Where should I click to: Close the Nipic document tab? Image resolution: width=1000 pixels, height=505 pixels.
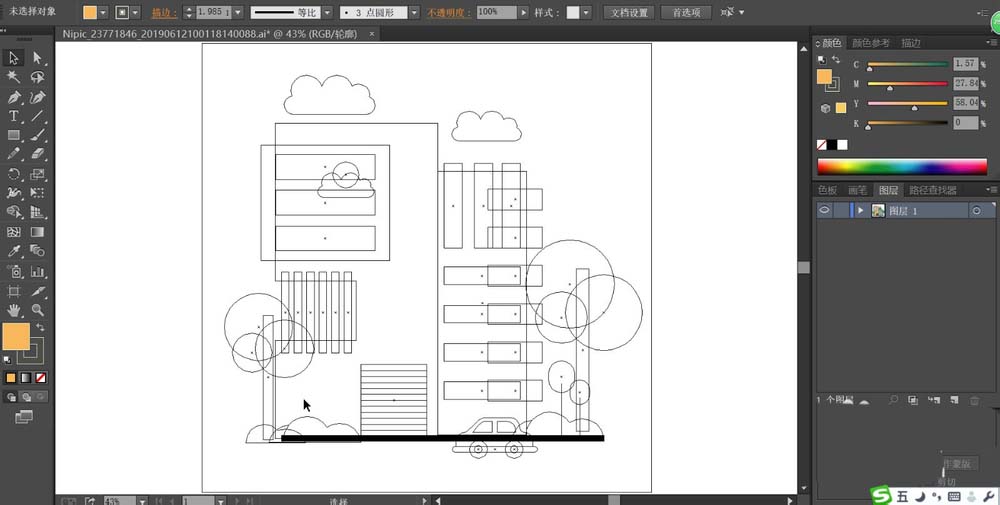click(372, 33)
